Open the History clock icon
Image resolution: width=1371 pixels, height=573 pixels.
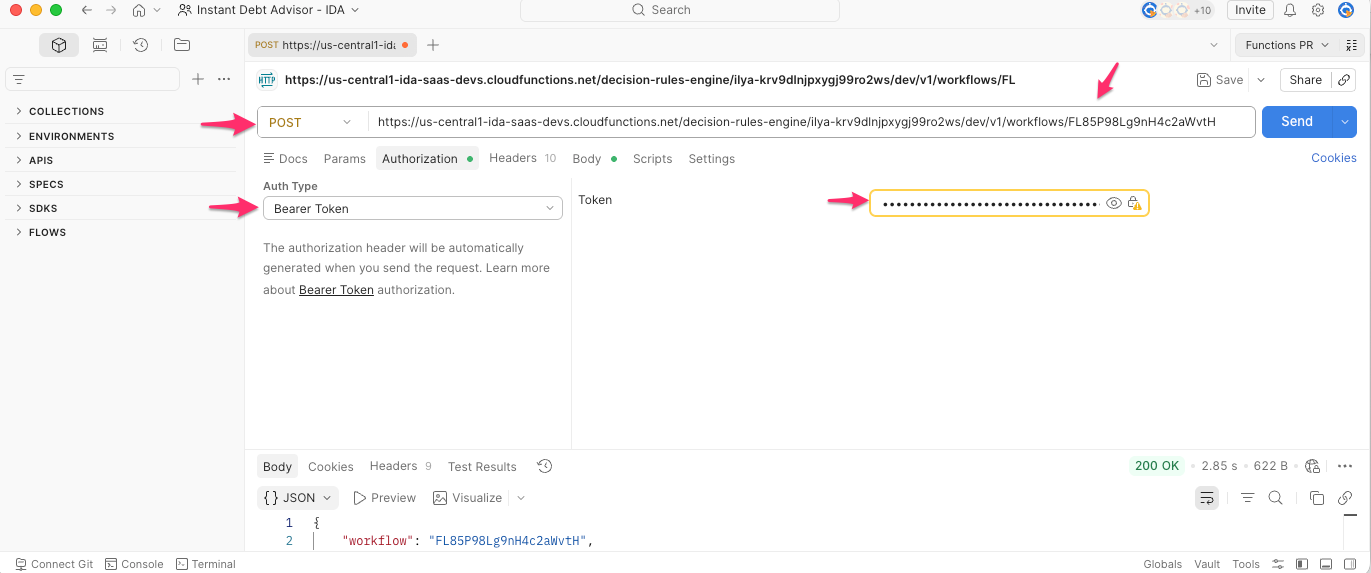pyautogui.click(x=141, y=45)
